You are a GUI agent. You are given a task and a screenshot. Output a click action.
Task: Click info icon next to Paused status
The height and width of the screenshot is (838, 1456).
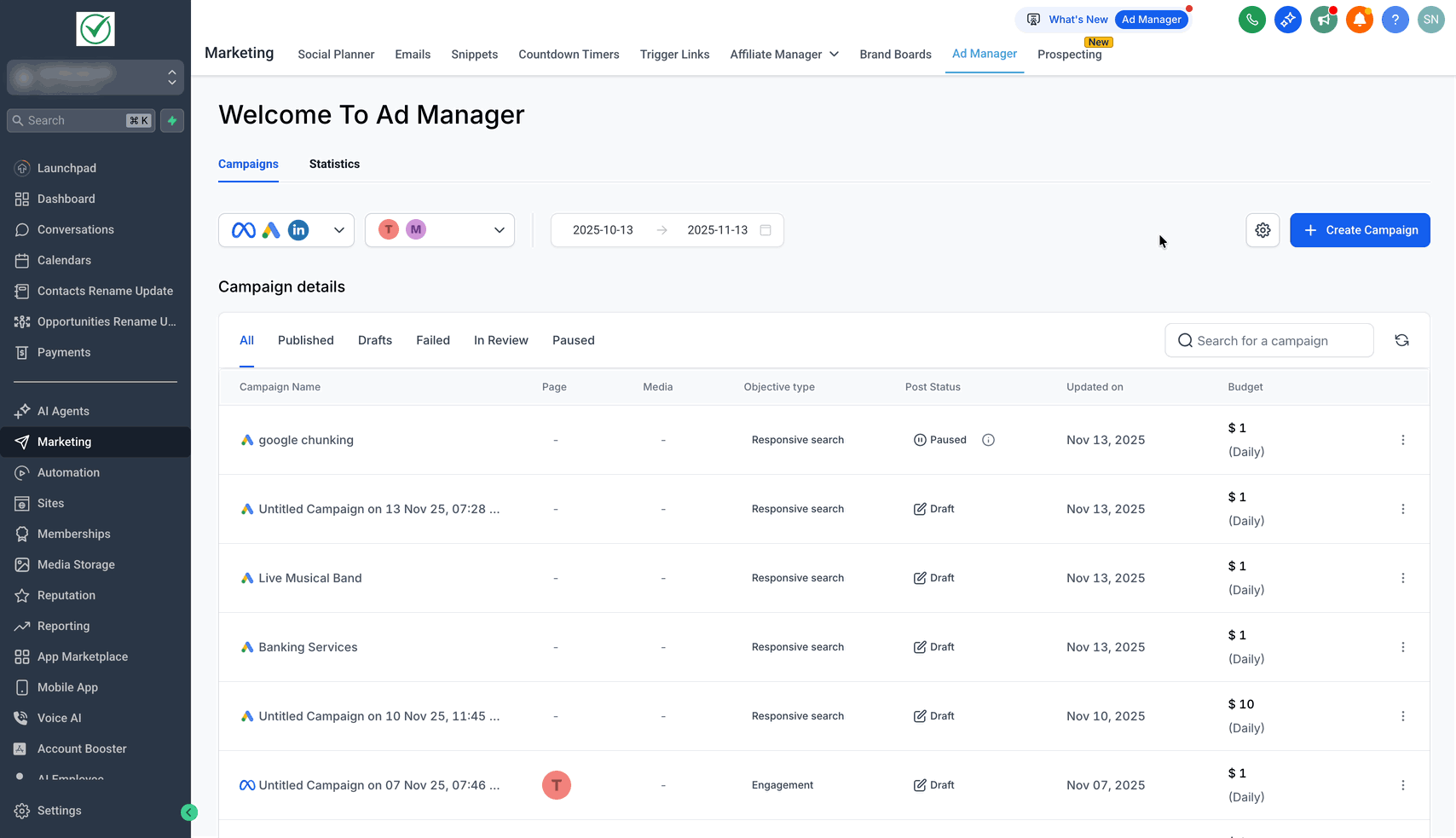(x=988, y=440)
